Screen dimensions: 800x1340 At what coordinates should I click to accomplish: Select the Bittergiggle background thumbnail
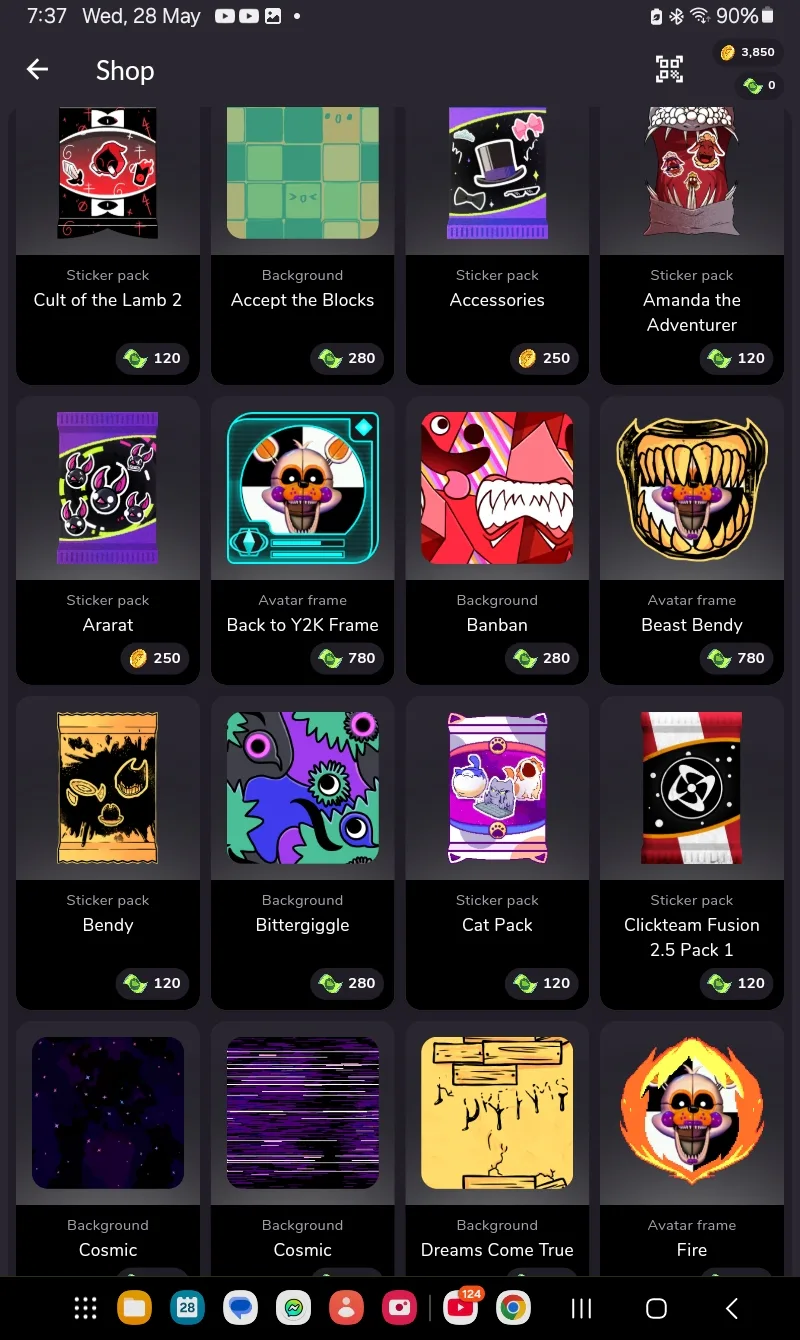pos(303,788)
